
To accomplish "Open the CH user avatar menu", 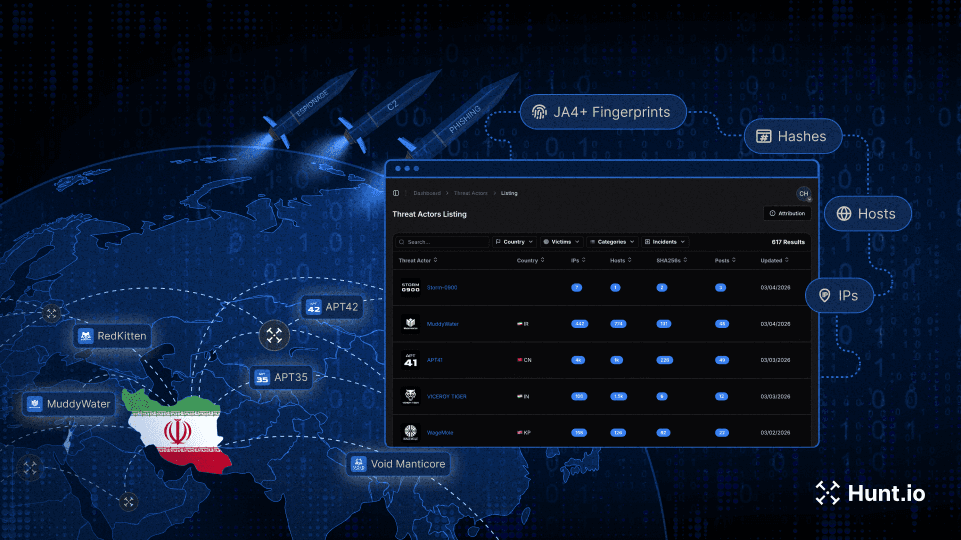I will (803, 194).
